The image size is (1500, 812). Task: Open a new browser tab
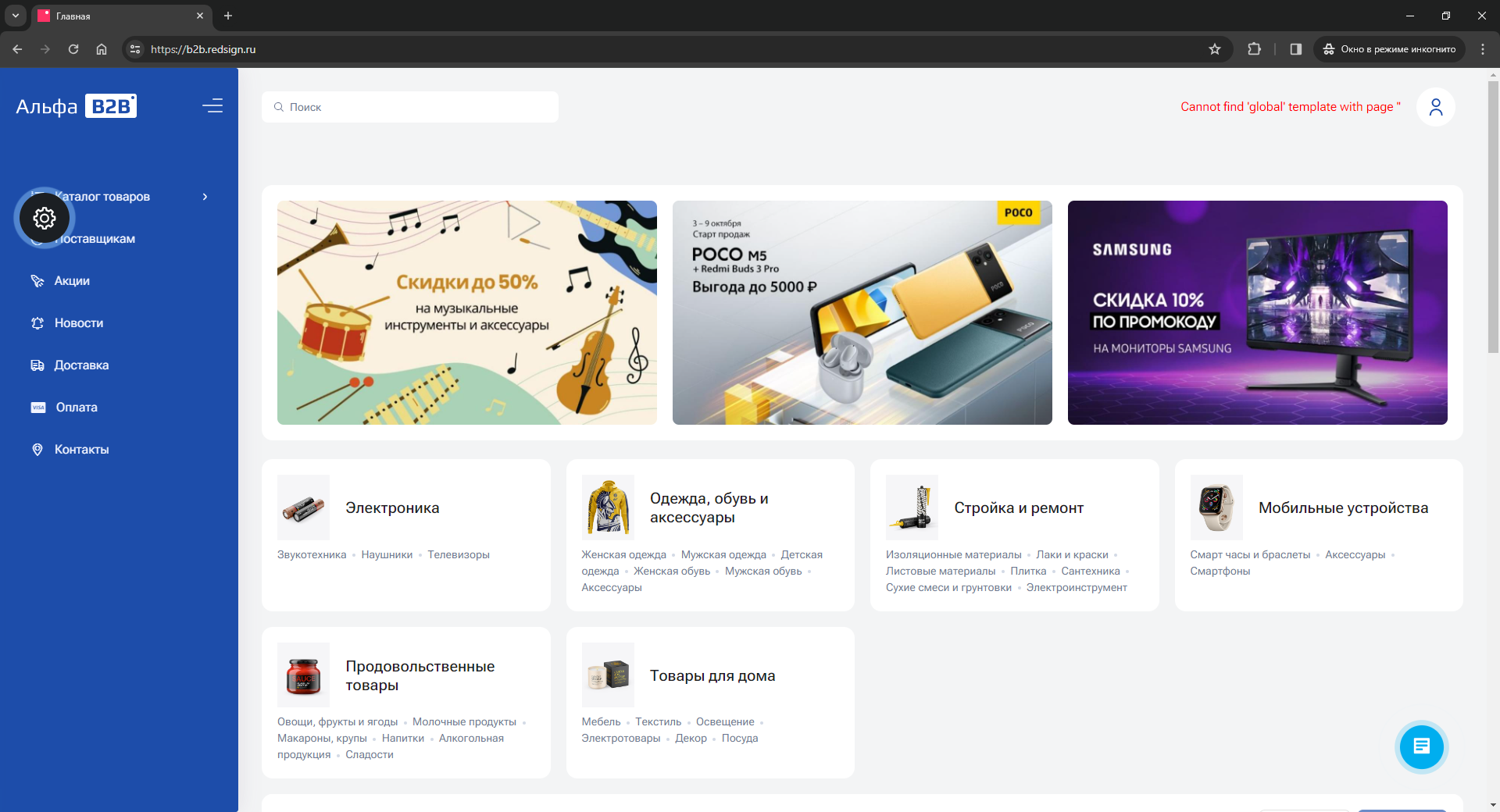tap(228, 16)
